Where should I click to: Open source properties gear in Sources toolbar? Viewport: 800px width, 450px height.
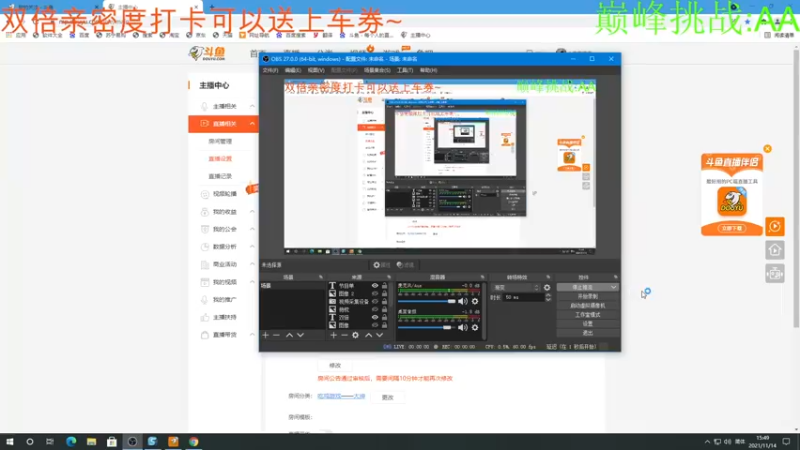(x=356, y=335)
